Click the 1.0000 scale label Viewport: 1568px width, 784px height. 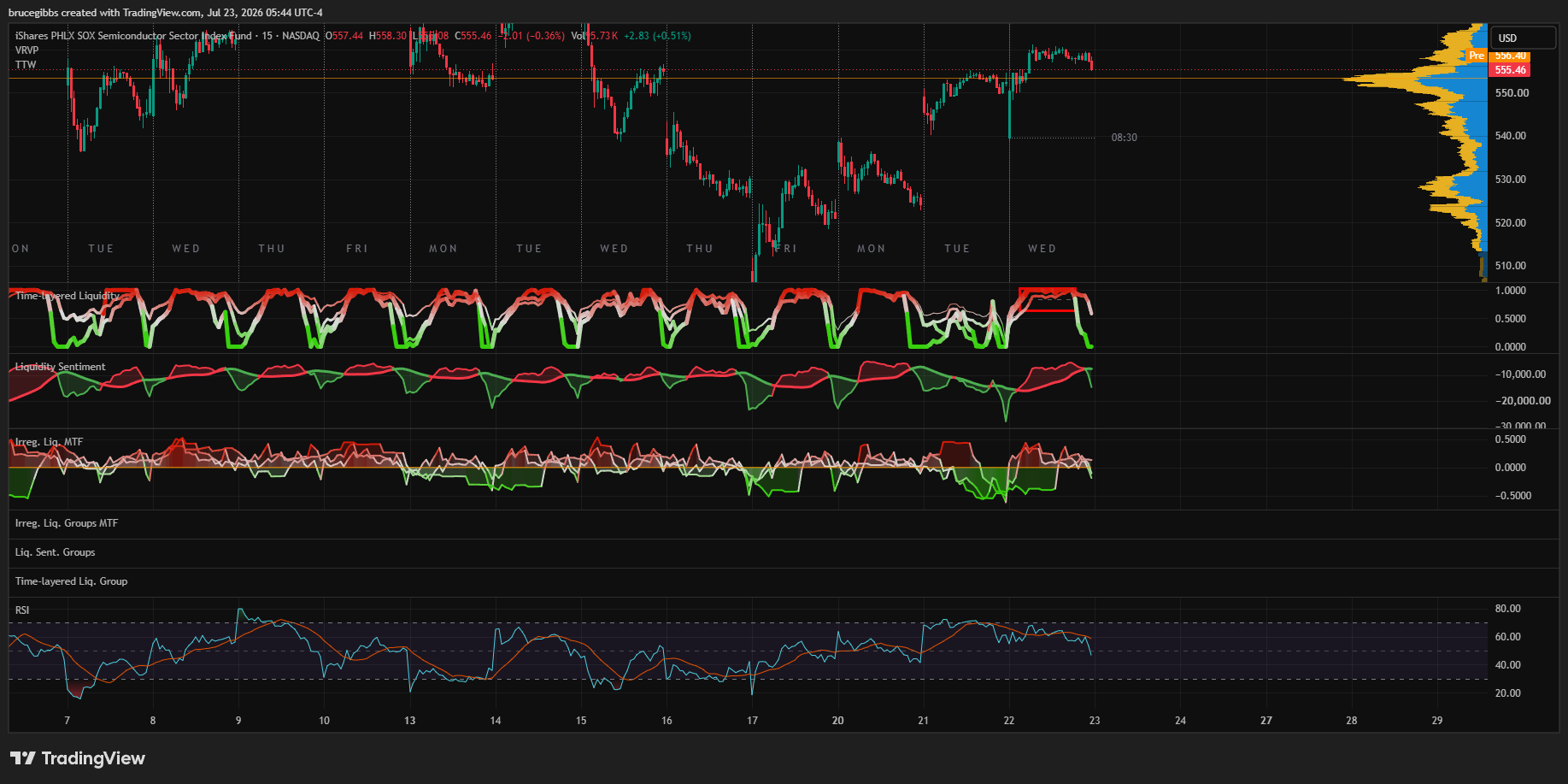pos(1511,291)
